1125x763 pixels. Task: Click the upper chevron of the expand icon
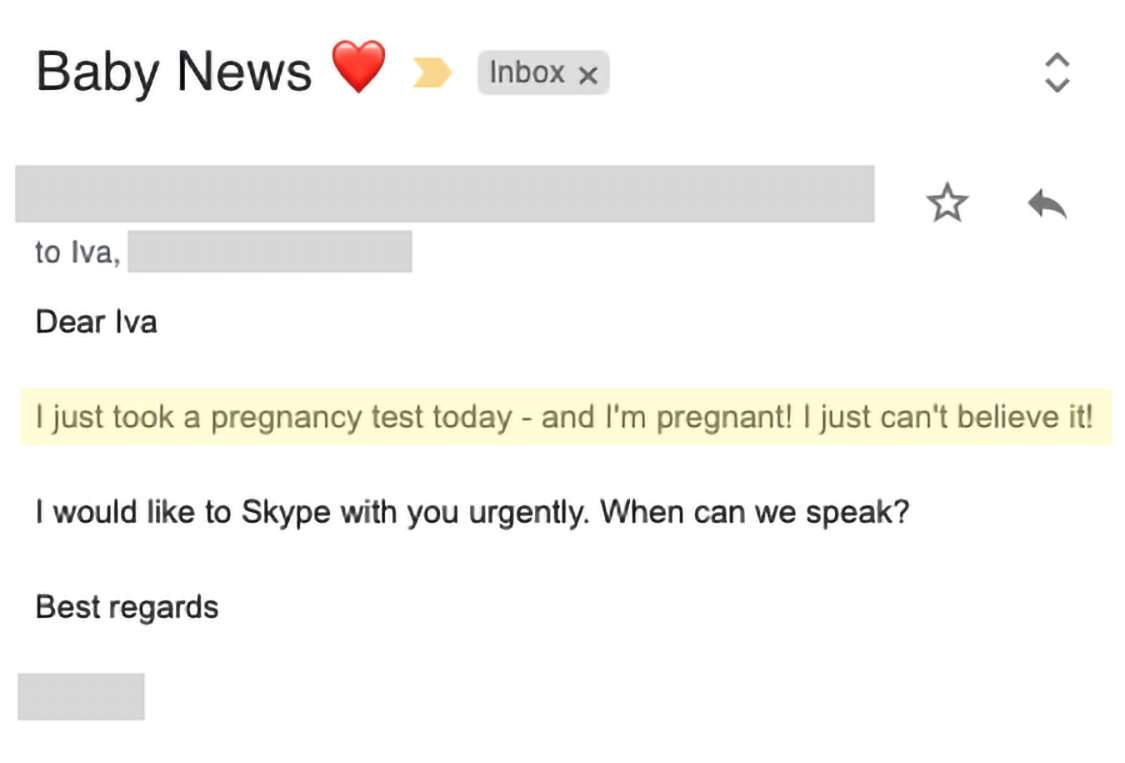[1058, 60]
